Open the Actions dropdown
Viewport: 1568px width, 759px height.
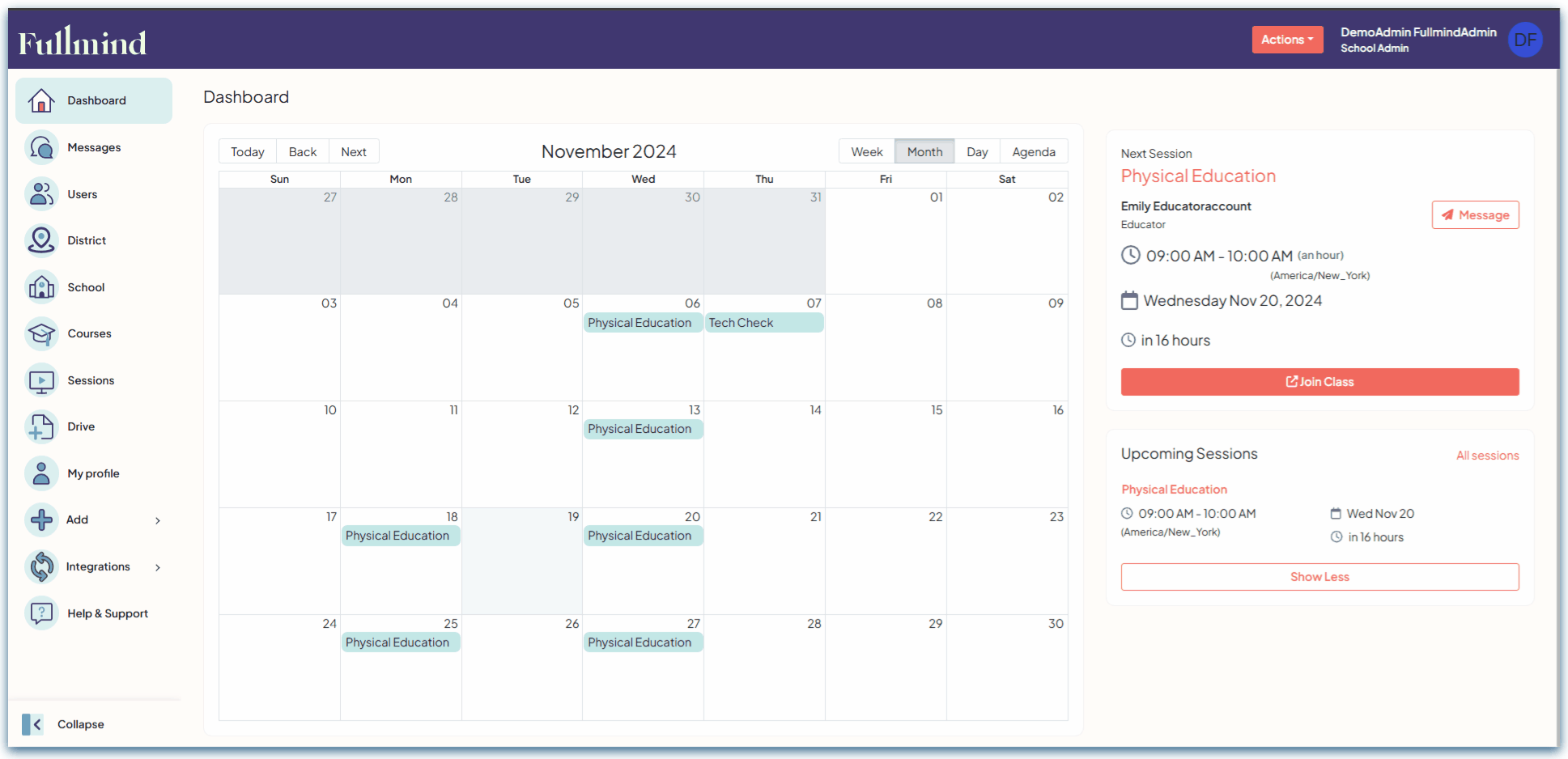click(1287, 40)
